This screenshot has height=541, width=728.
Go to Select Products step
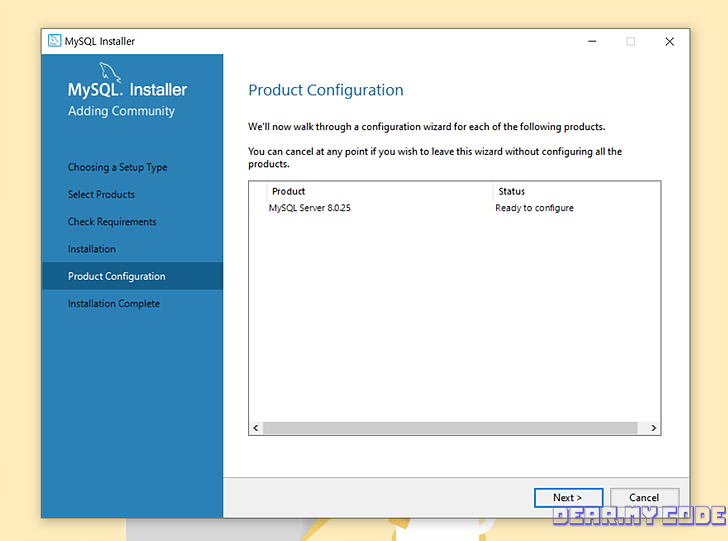(x=101, y=195)
